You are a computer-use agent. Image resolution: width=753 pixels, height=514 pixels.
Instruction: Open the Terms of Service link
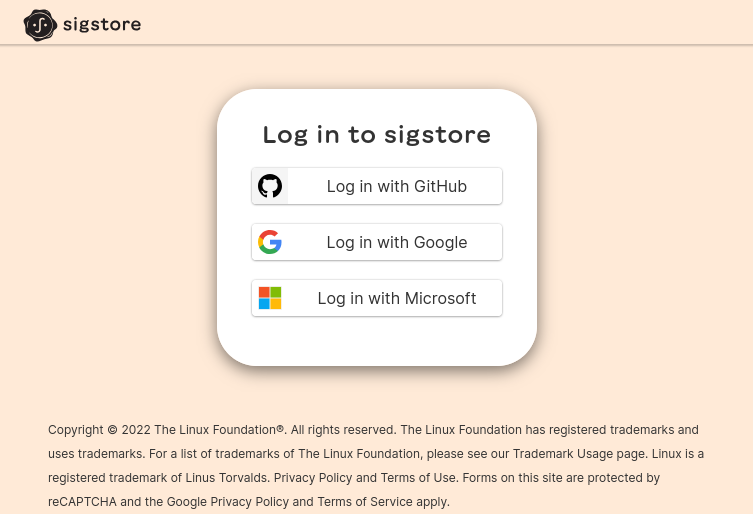coord(365,502)
